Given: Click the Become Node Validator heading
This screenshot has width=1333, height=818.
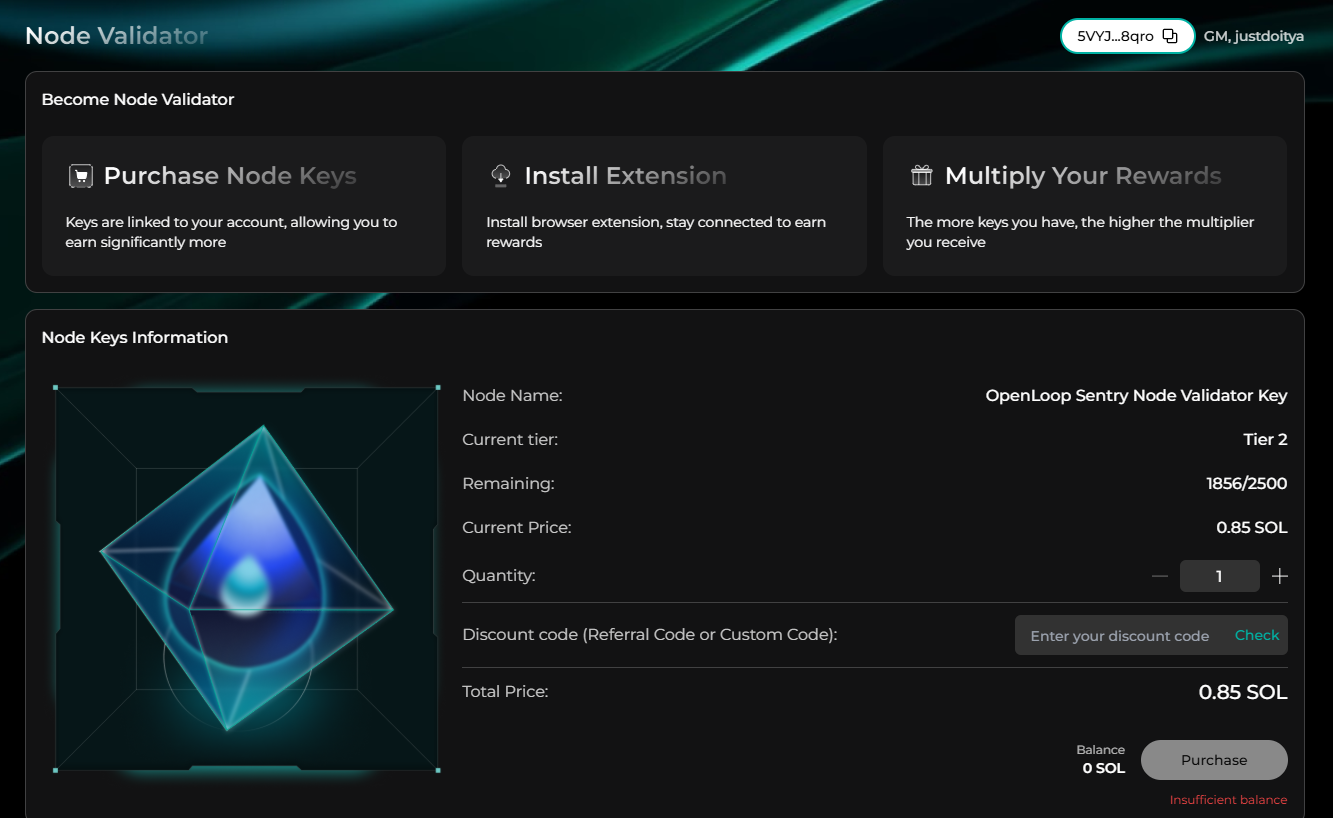Looking at the screenshot, I should point(138,99).
